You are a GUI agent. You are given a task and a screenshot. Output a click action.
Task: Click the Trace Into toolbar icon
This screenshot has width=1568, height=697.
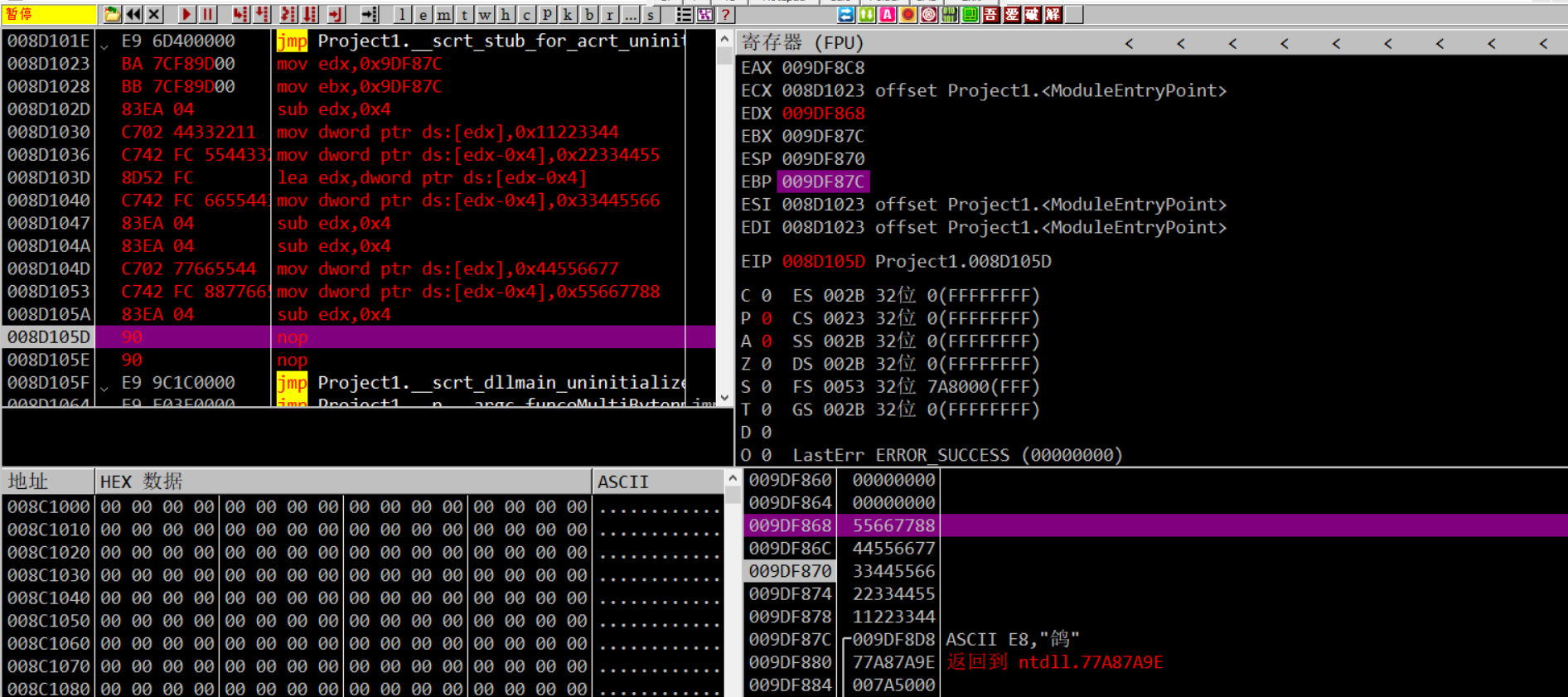tap(288, 14)
